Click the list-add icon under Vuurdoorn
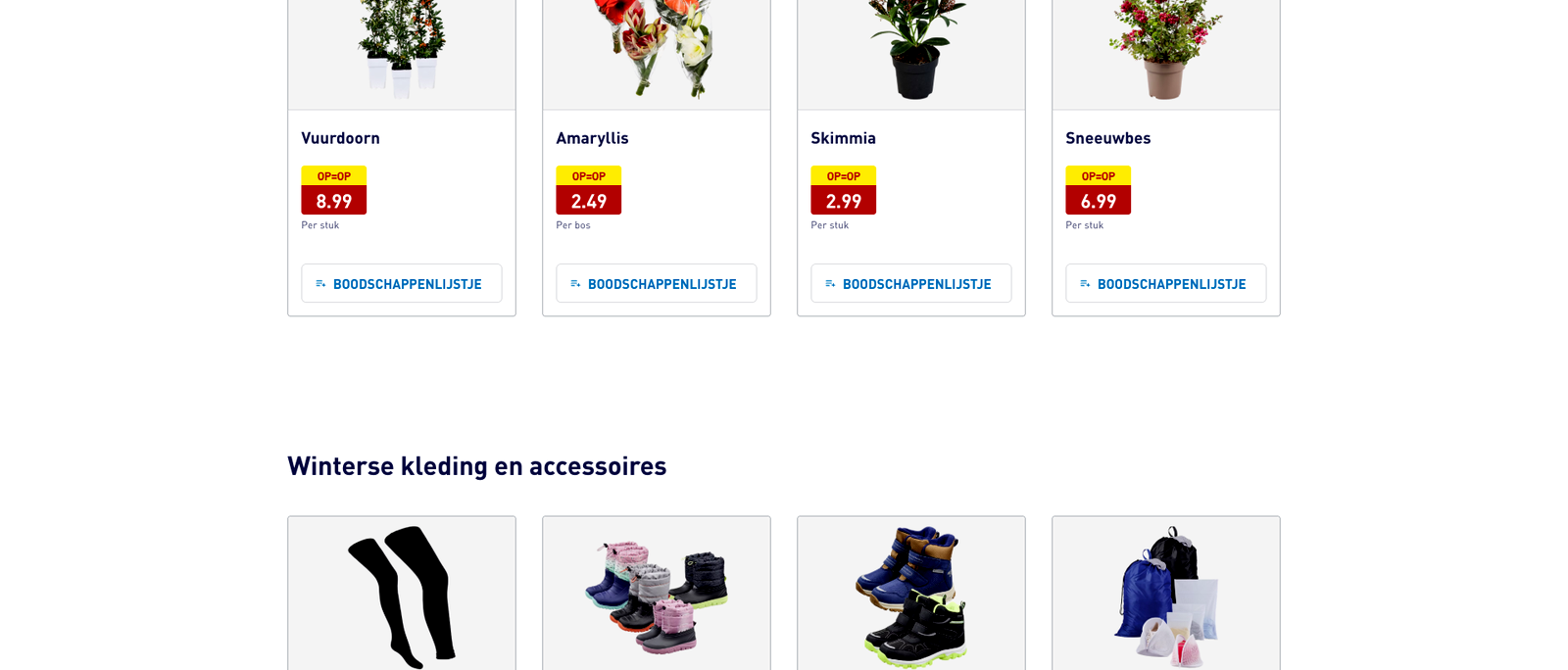 pos(320,283)
